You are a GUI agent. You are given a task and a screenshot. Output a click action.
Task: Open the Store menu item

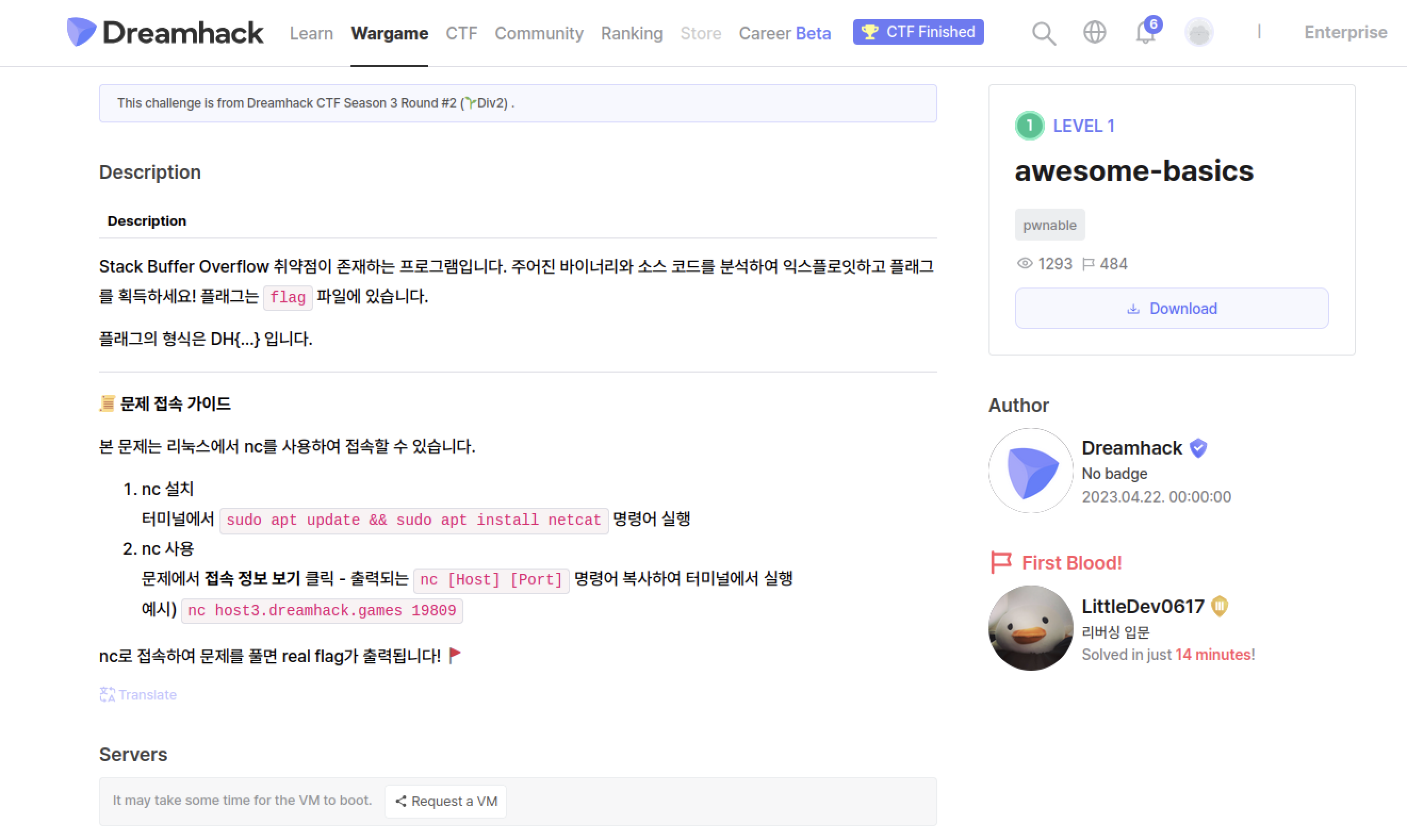click(x=700, y=33)
